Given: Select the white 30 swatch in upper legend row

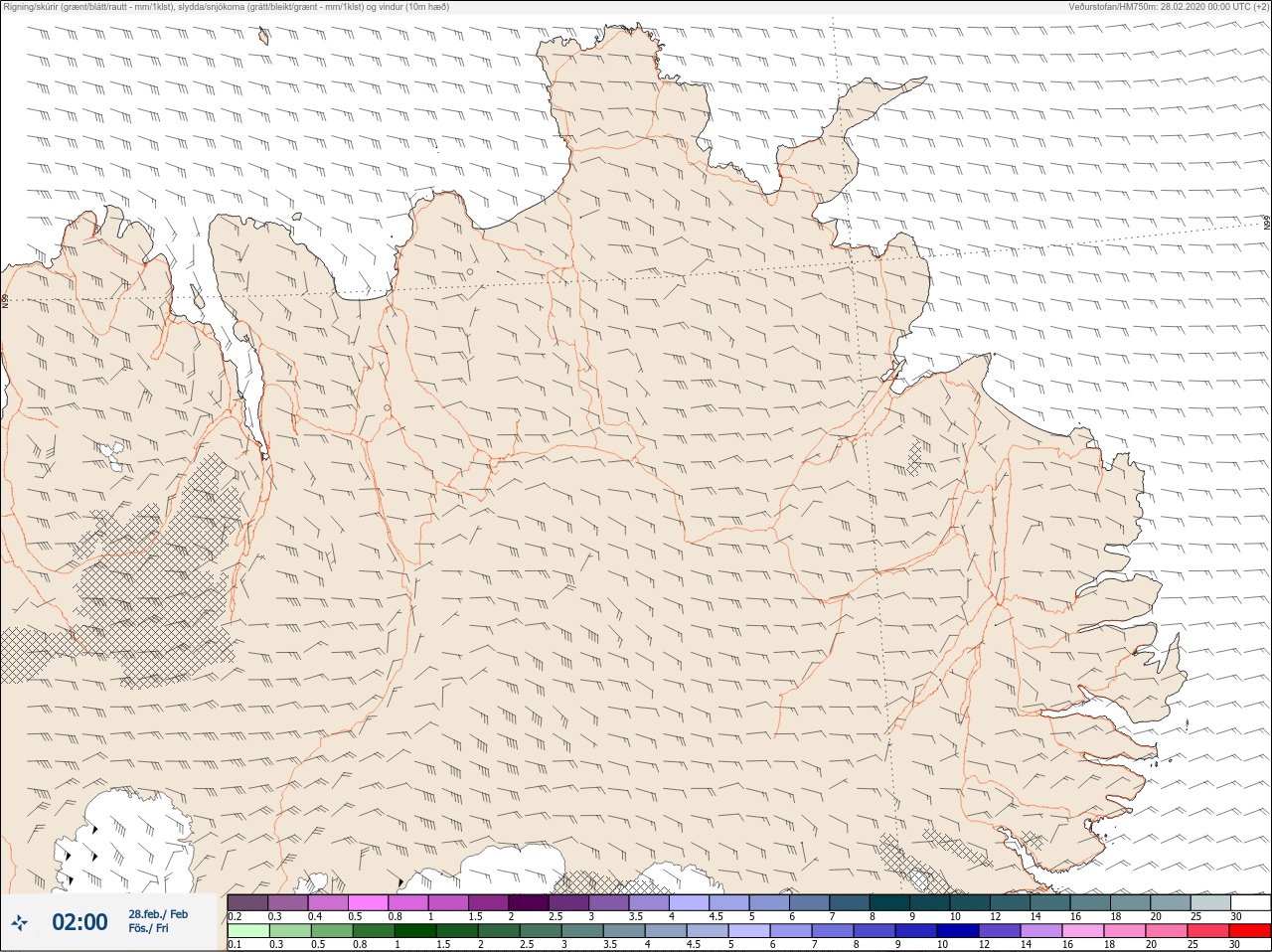Looking at the screenshot, I should [x=1250, y=902].
